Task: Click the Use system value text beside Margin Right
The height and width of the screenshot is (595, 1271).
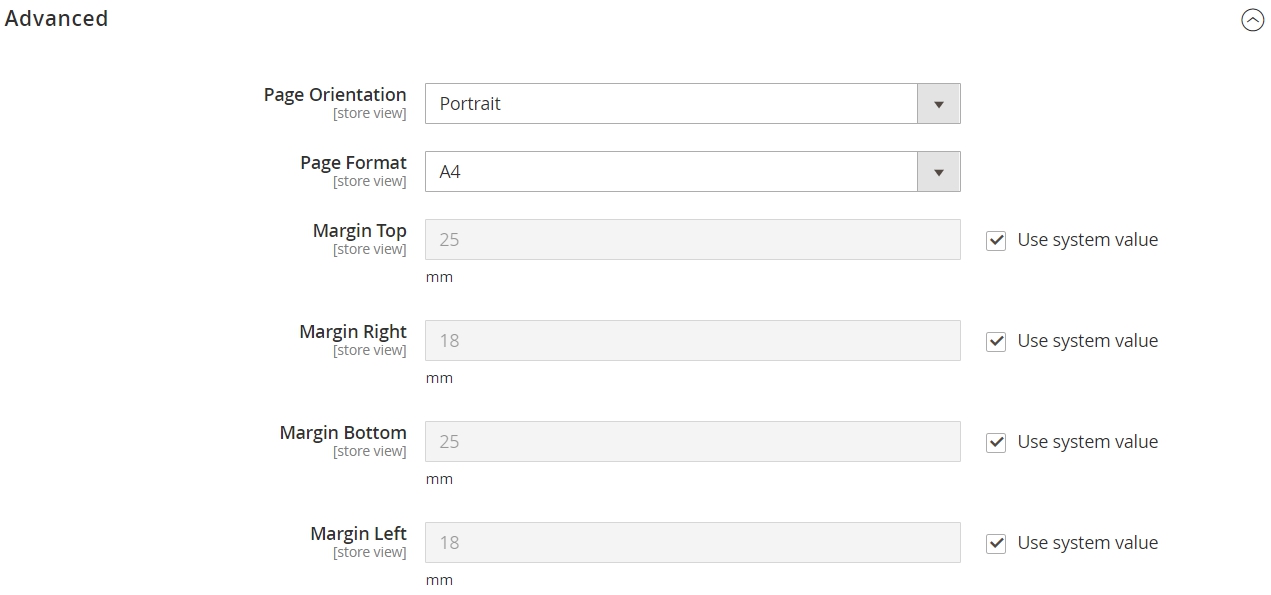Action: pos(1087,341)
